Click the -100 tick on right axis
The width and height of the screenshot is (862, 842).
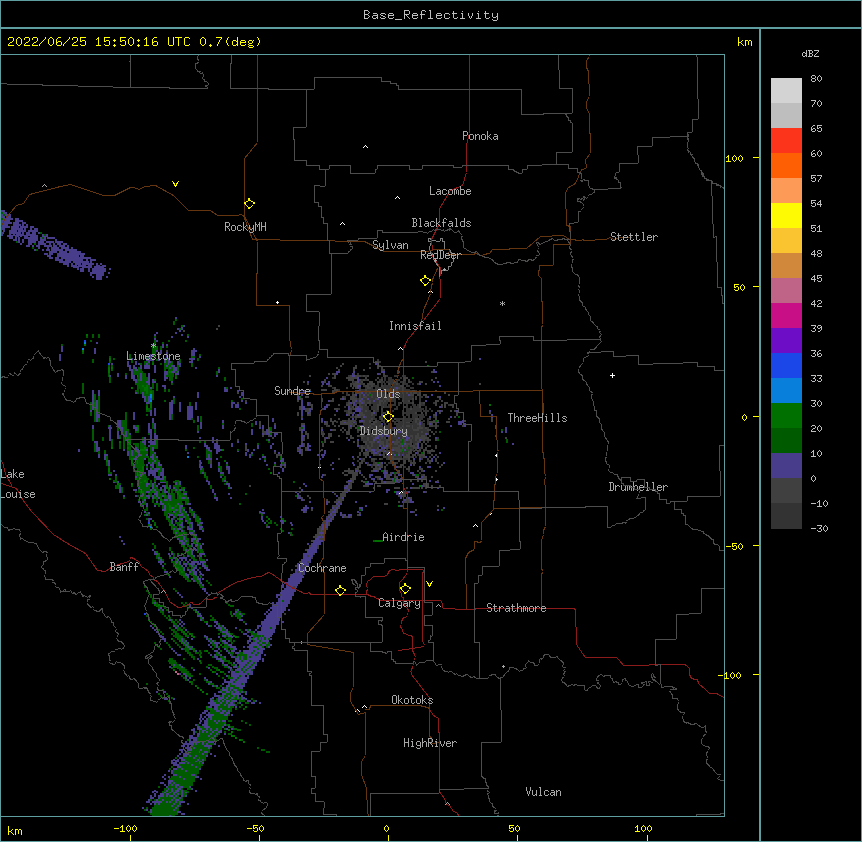731,675
